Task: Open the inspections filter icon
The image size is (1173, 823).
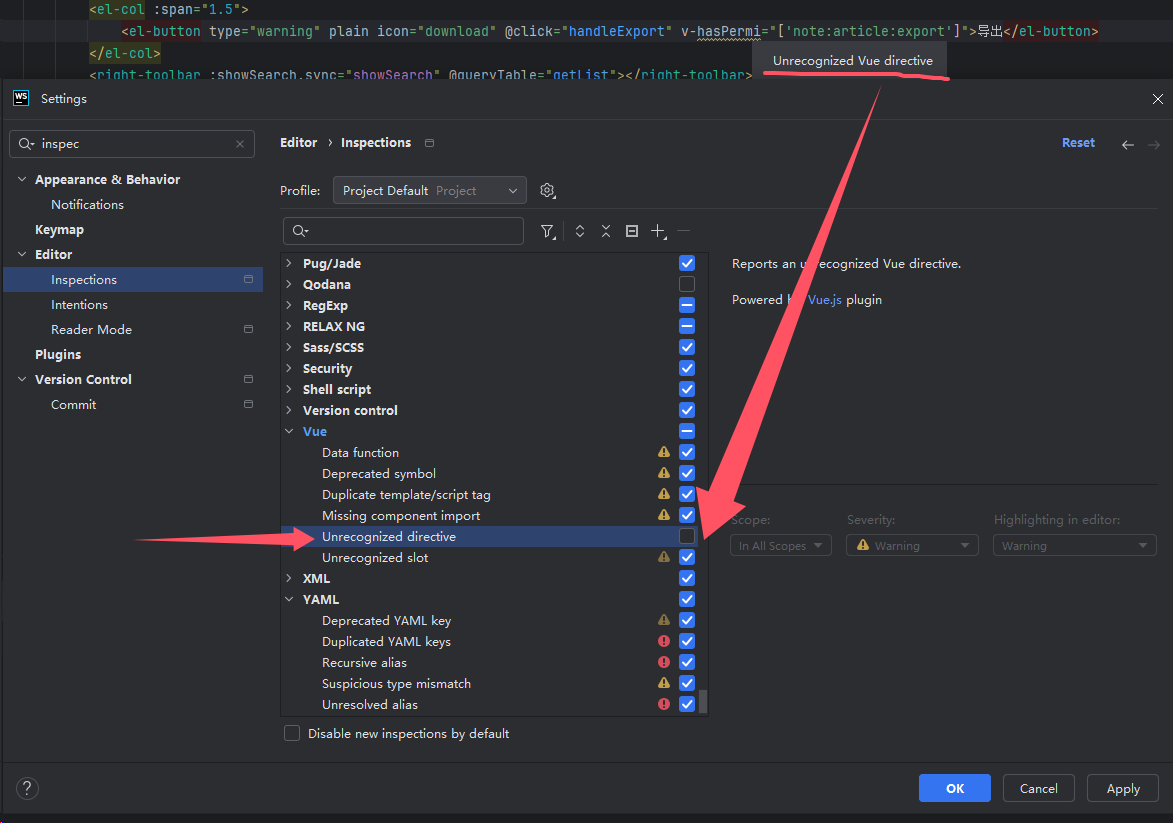Action: pyautogui.click(x=547, y=231)
